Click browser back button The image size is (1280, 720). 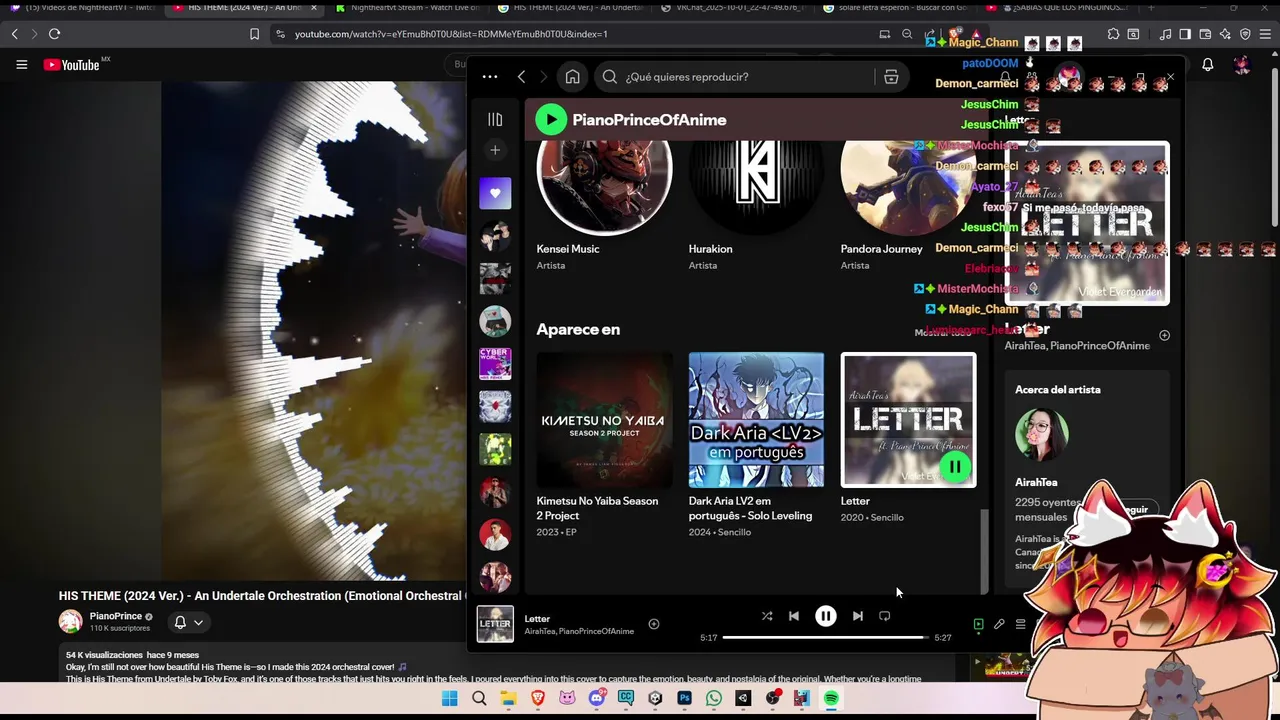click(15, 34)
